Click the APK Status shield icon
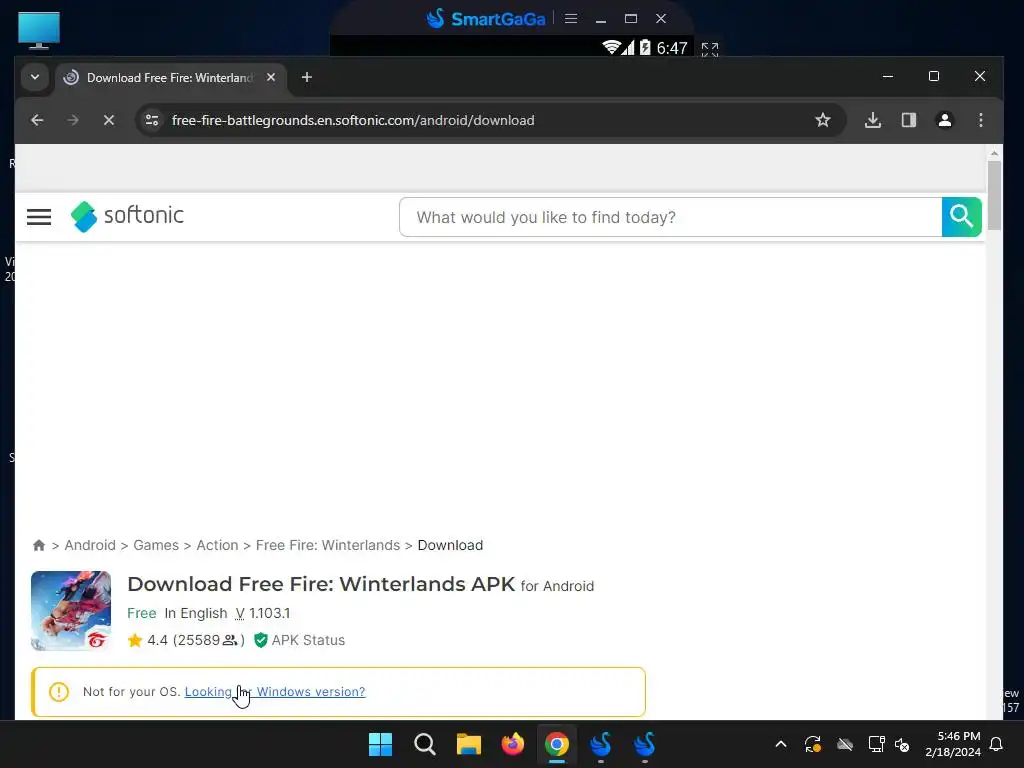1024x768 pixels. [x=261, y=640]
